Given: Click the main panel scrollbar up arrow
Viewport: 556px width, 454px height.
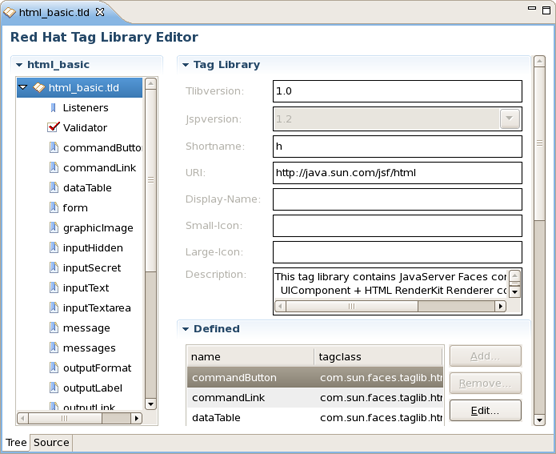Looking at the screenshot, I should (539, 61).
